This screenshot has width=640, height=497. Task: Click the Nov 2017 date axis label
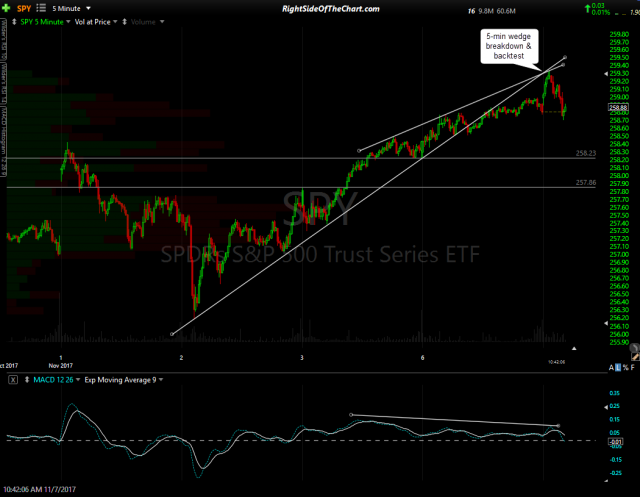point(60,366)
